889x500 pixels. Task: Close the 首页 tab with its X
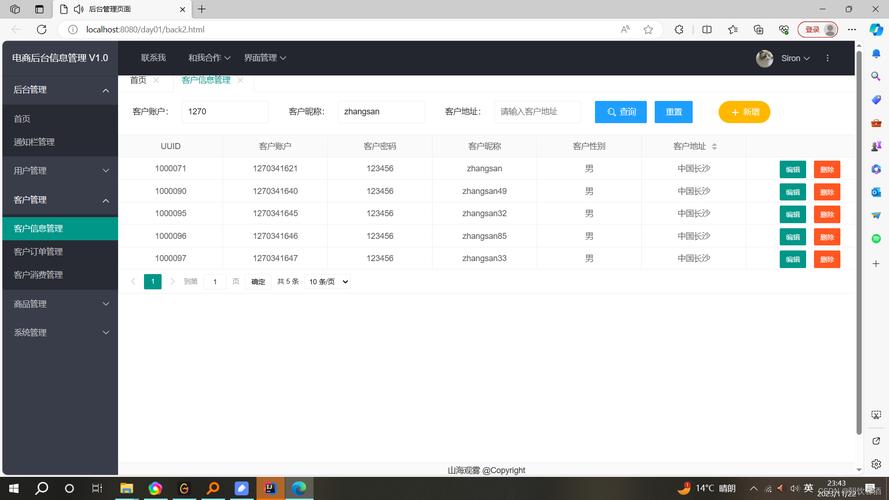pos(156,80)
